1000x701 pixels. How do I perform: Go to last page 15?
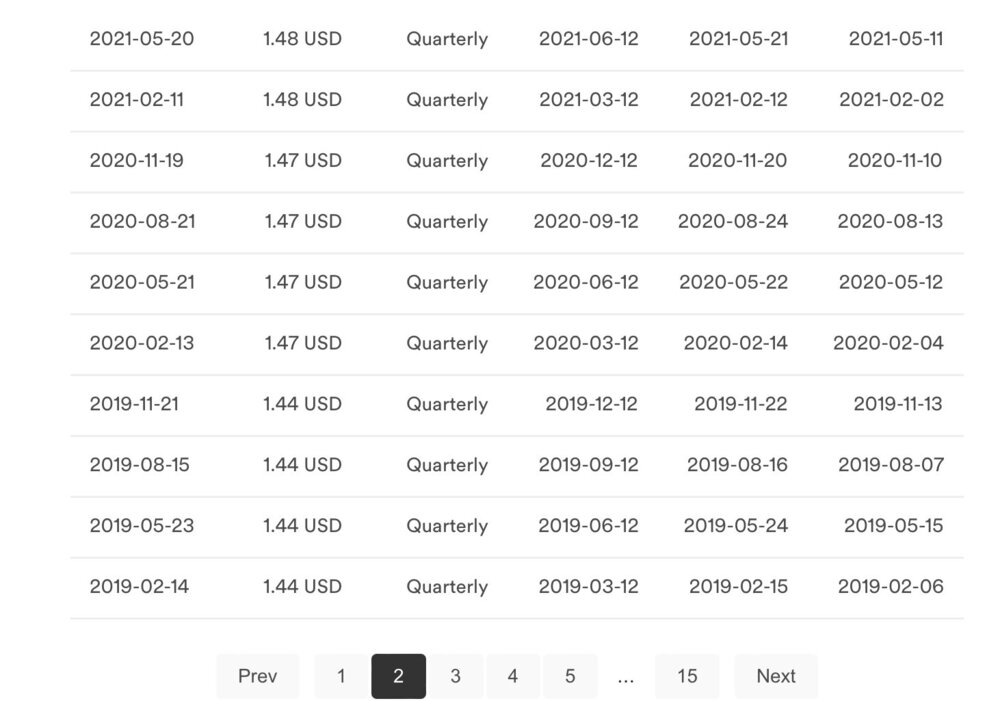[x=687, y=676]
